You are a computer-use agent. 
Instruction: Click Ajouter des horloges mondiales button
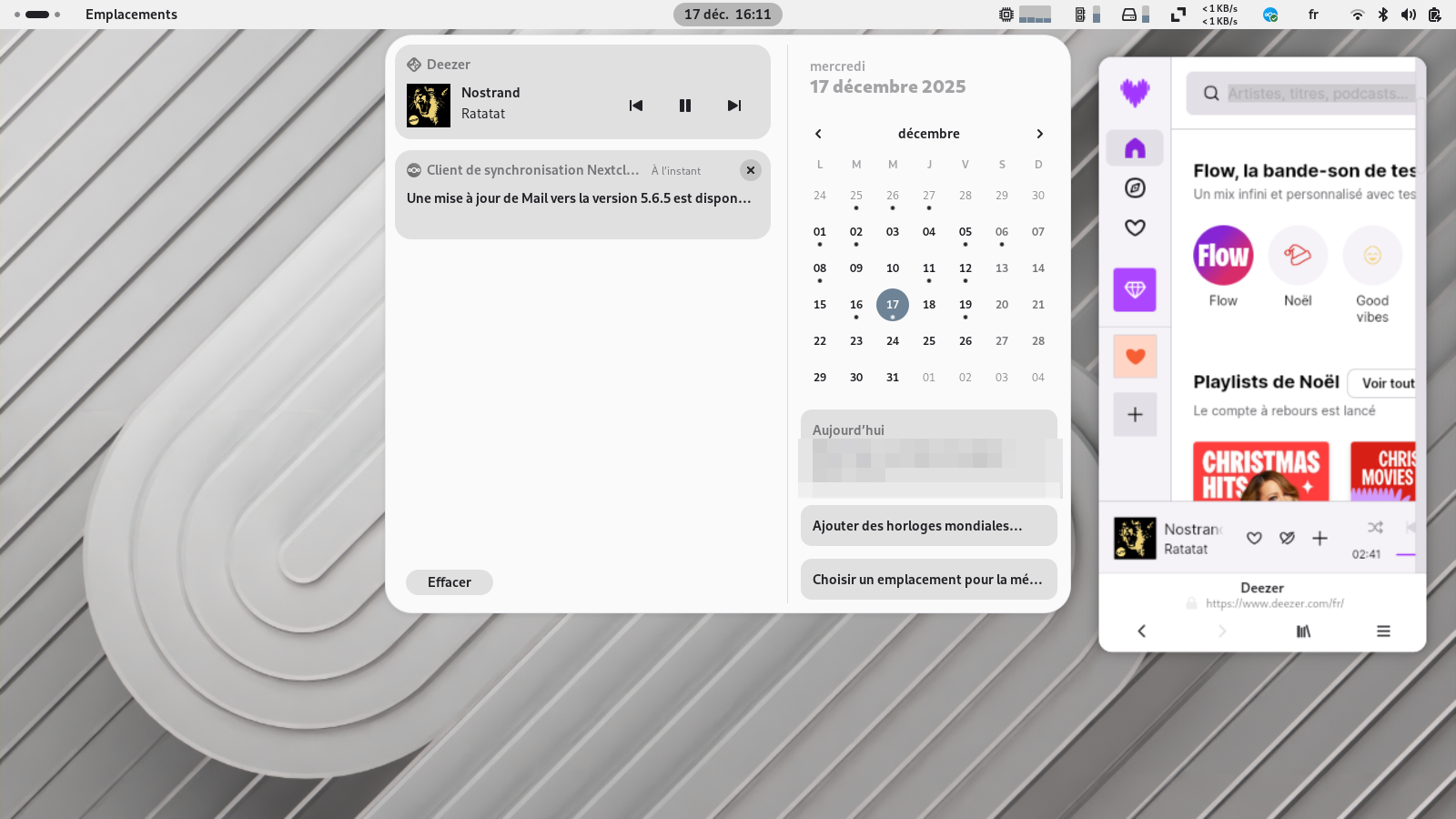[x=928, y=526]
